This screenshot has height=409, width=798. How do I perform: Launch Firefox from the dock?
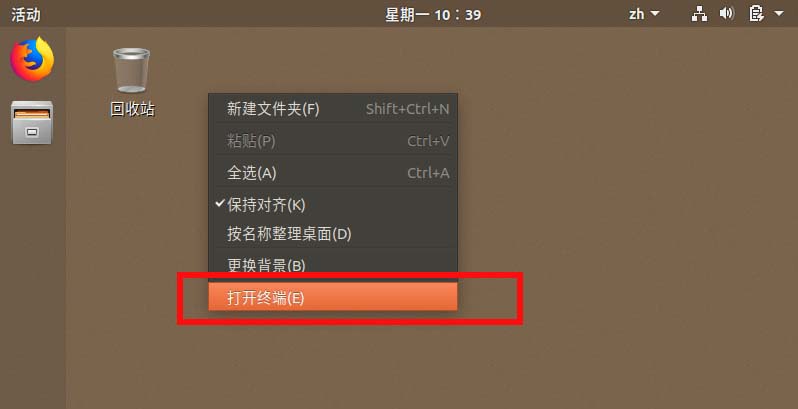(32, 59)
